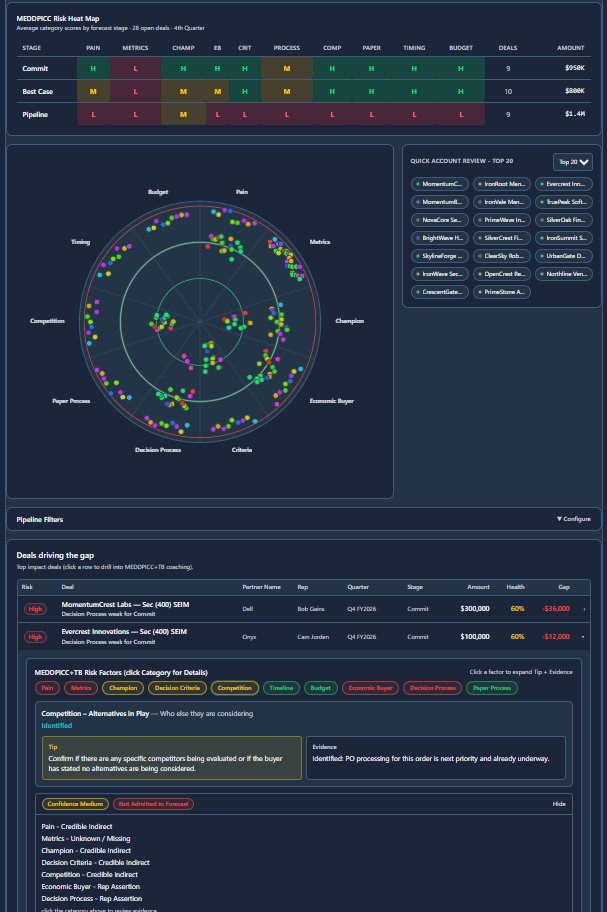Click the Hide button in the confidence panel

tap(559, 803)
